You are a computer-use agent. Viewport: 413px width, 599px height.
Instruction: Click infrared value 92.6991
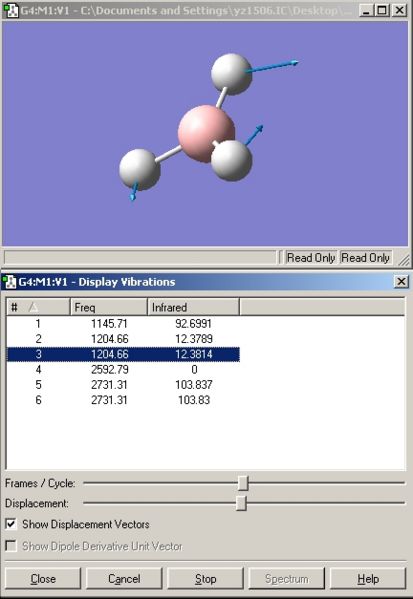193,324
